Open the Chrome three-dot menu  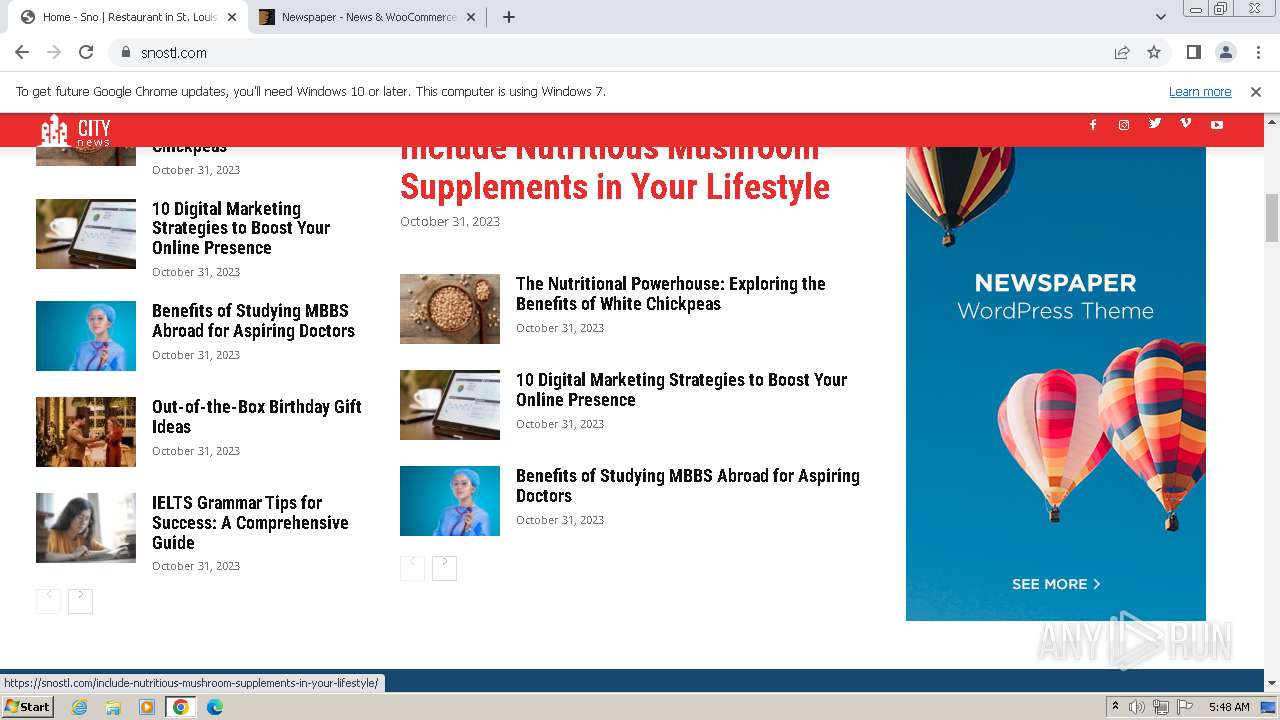point(1257,52)
